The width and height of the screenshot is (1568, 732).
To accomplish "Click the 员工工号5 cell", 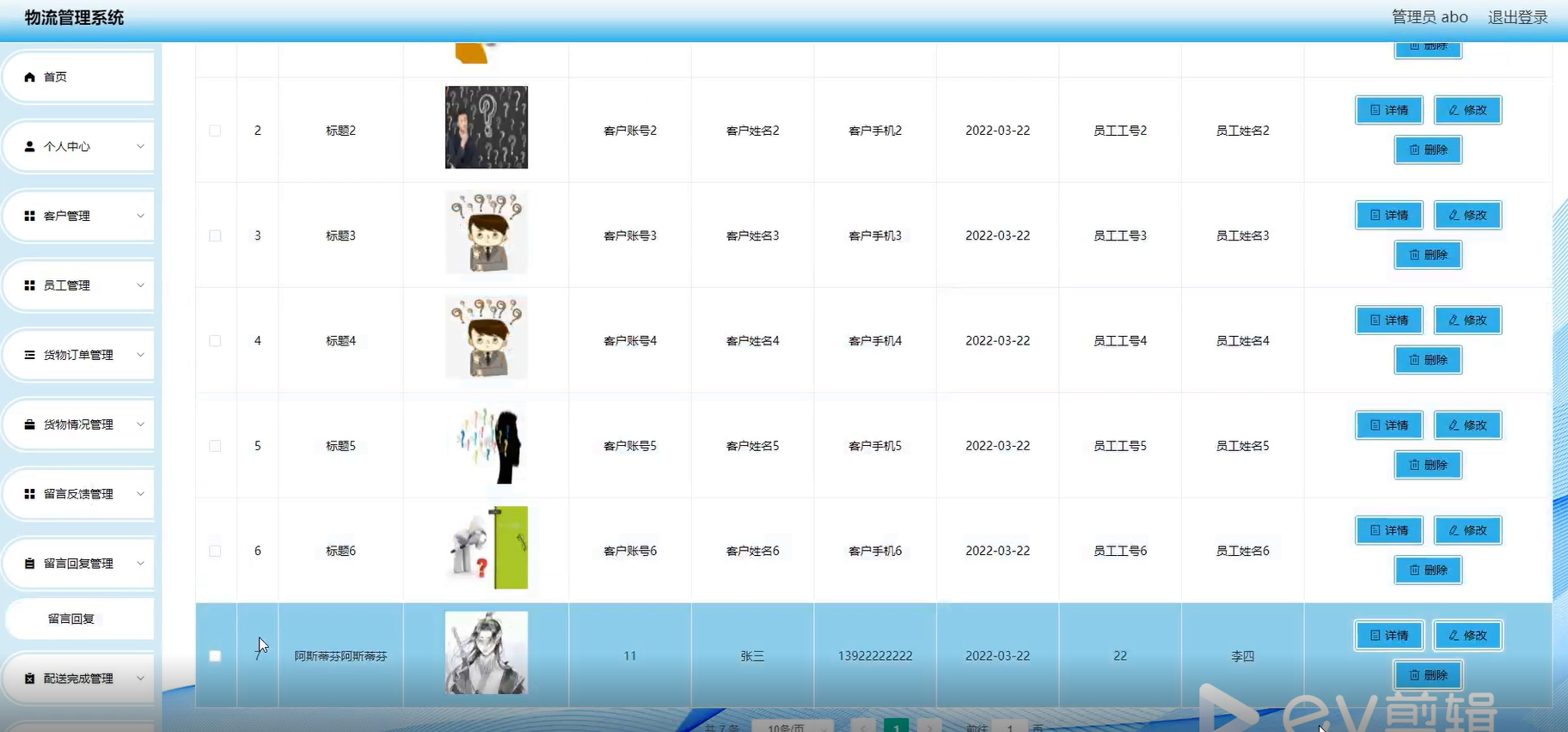I will [x=1120, y=446].
